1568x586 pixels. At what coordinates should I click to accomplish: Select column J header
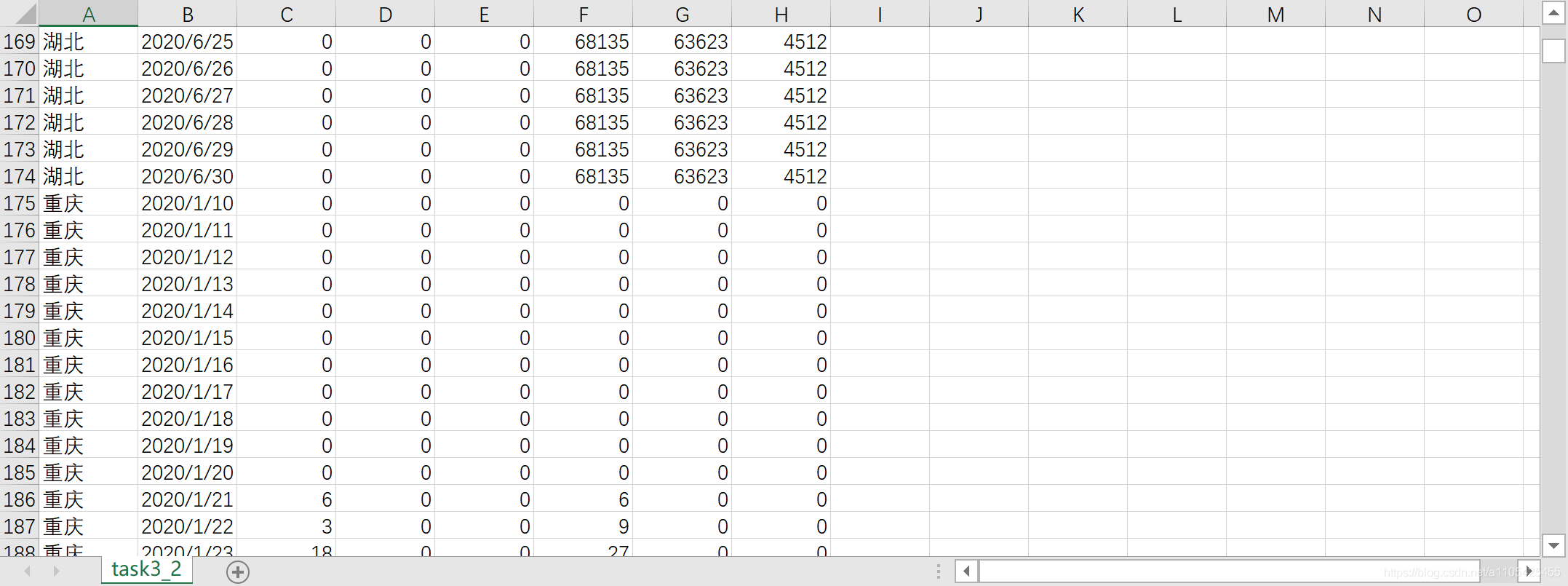coord(979,15)
